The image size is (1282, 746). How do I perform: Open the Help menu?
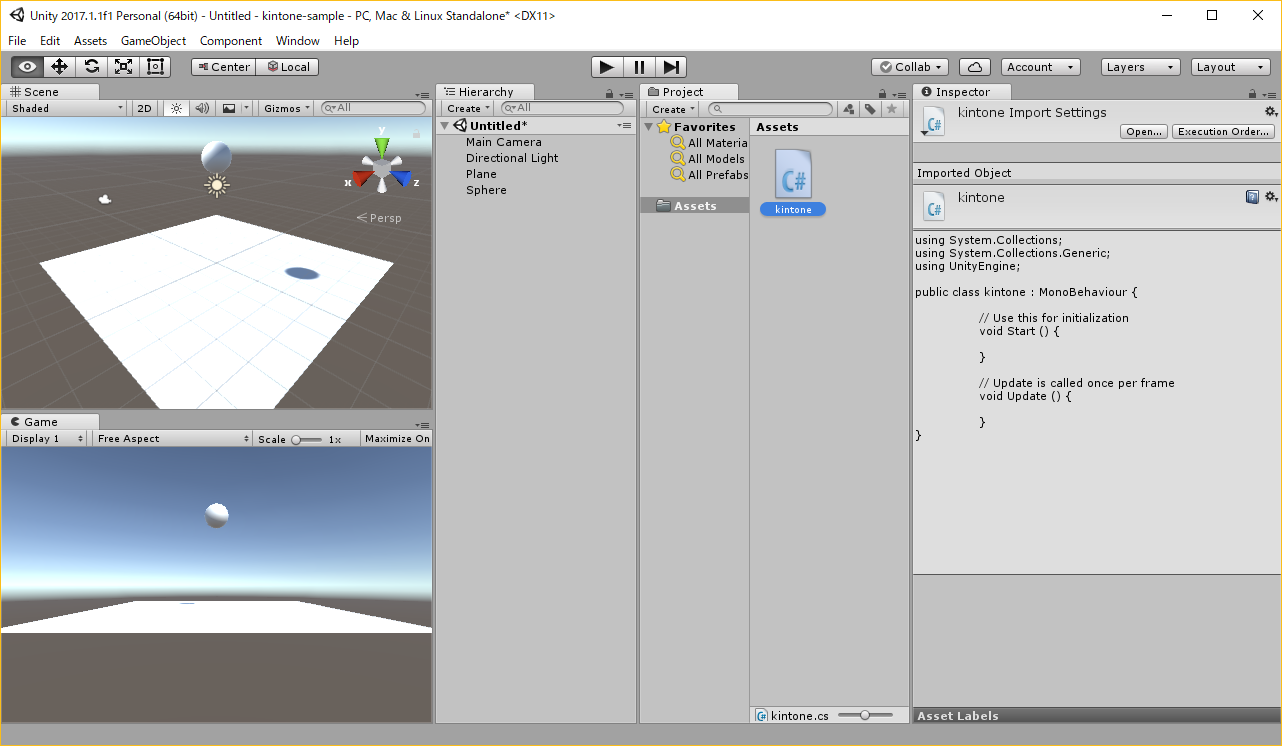pyautogui.click(x=346, y=41)
